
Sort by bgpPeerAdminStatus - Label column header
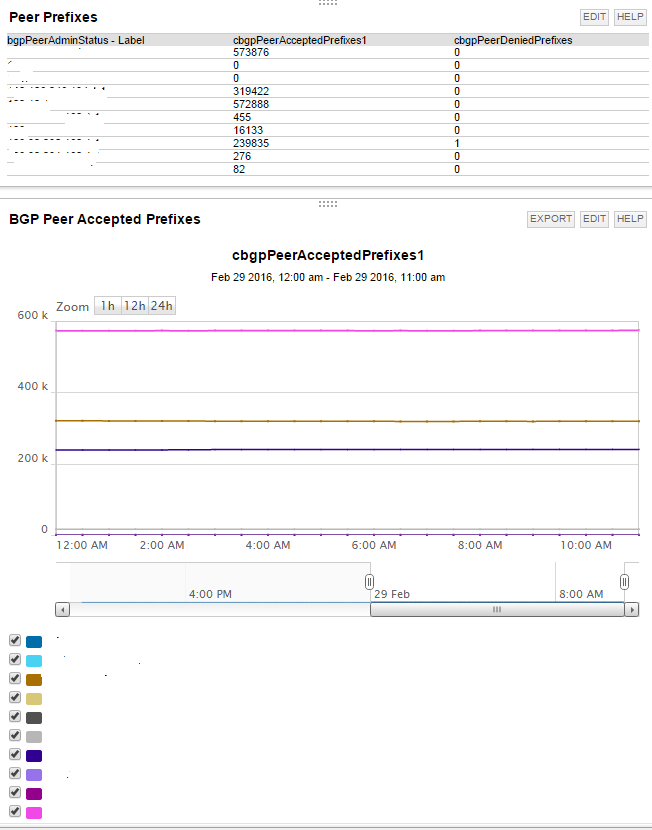pos(76,40)
